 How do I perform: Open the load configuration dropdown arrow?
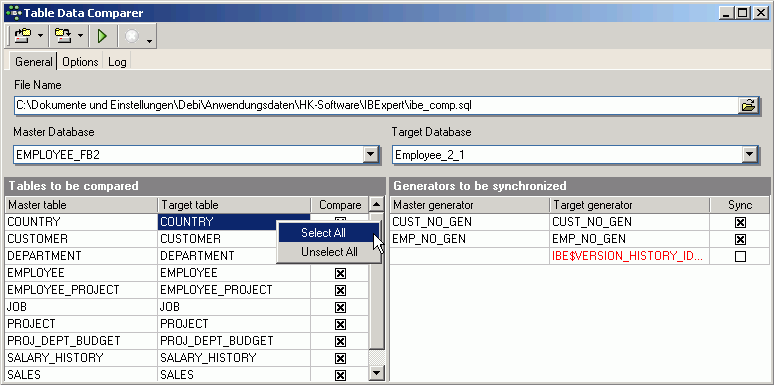pyautogui.click(x=40, y=36)
